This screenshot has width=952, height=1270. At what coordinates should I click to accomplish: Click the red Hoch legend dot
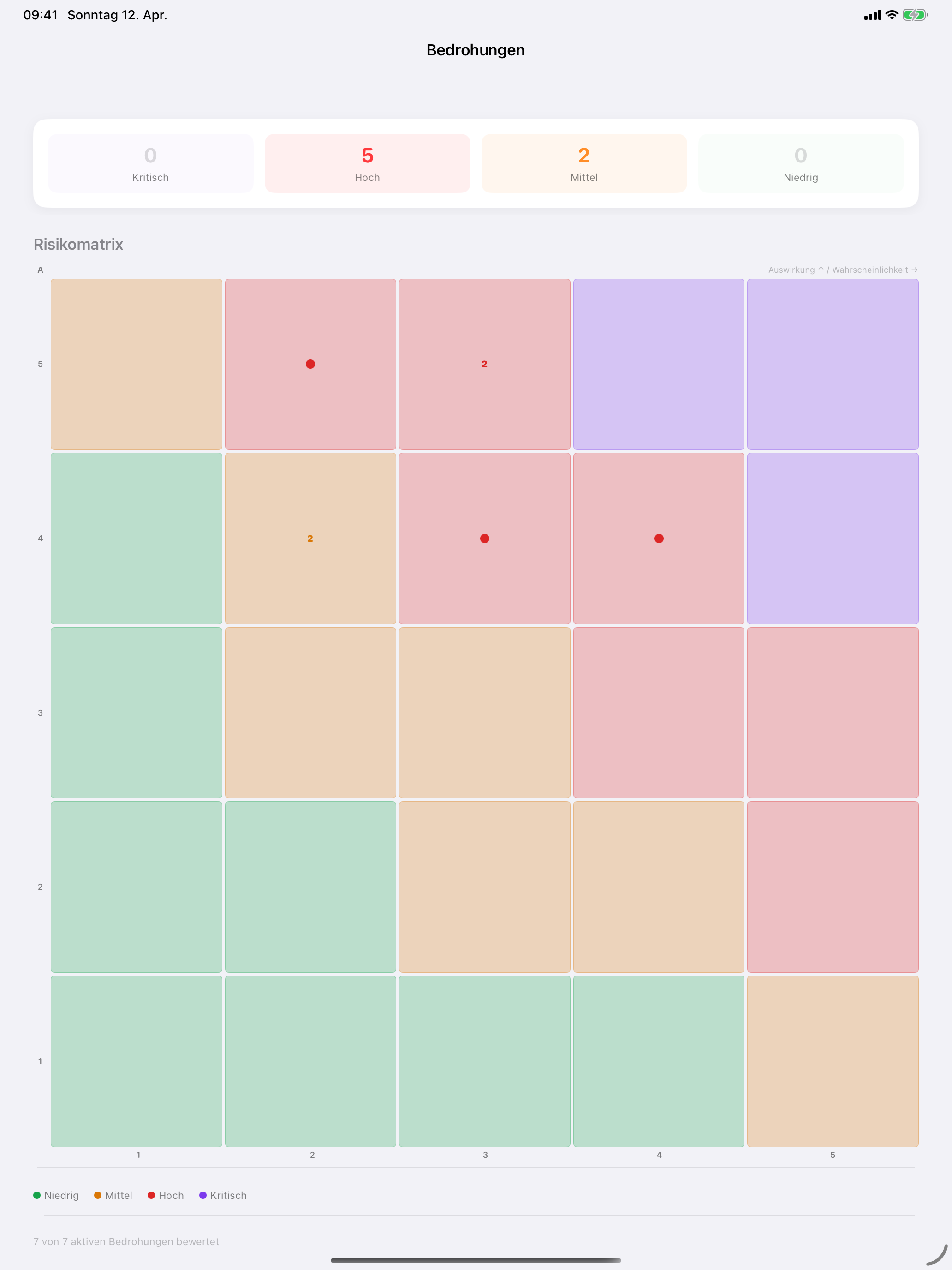[151, 1195]
